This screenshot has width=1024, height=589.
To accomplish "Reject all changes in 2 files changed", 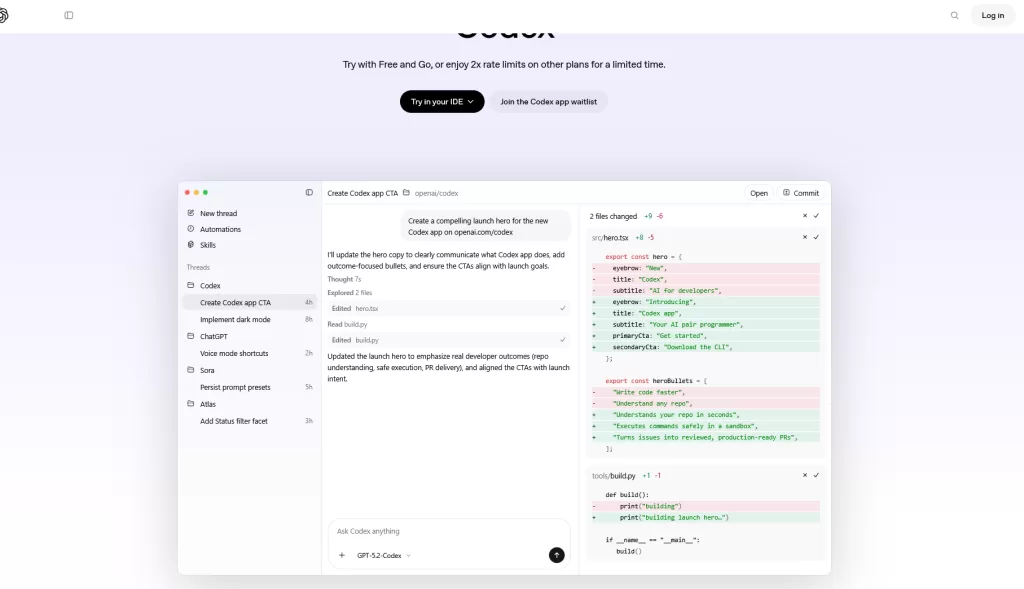I will coord(805,215).
